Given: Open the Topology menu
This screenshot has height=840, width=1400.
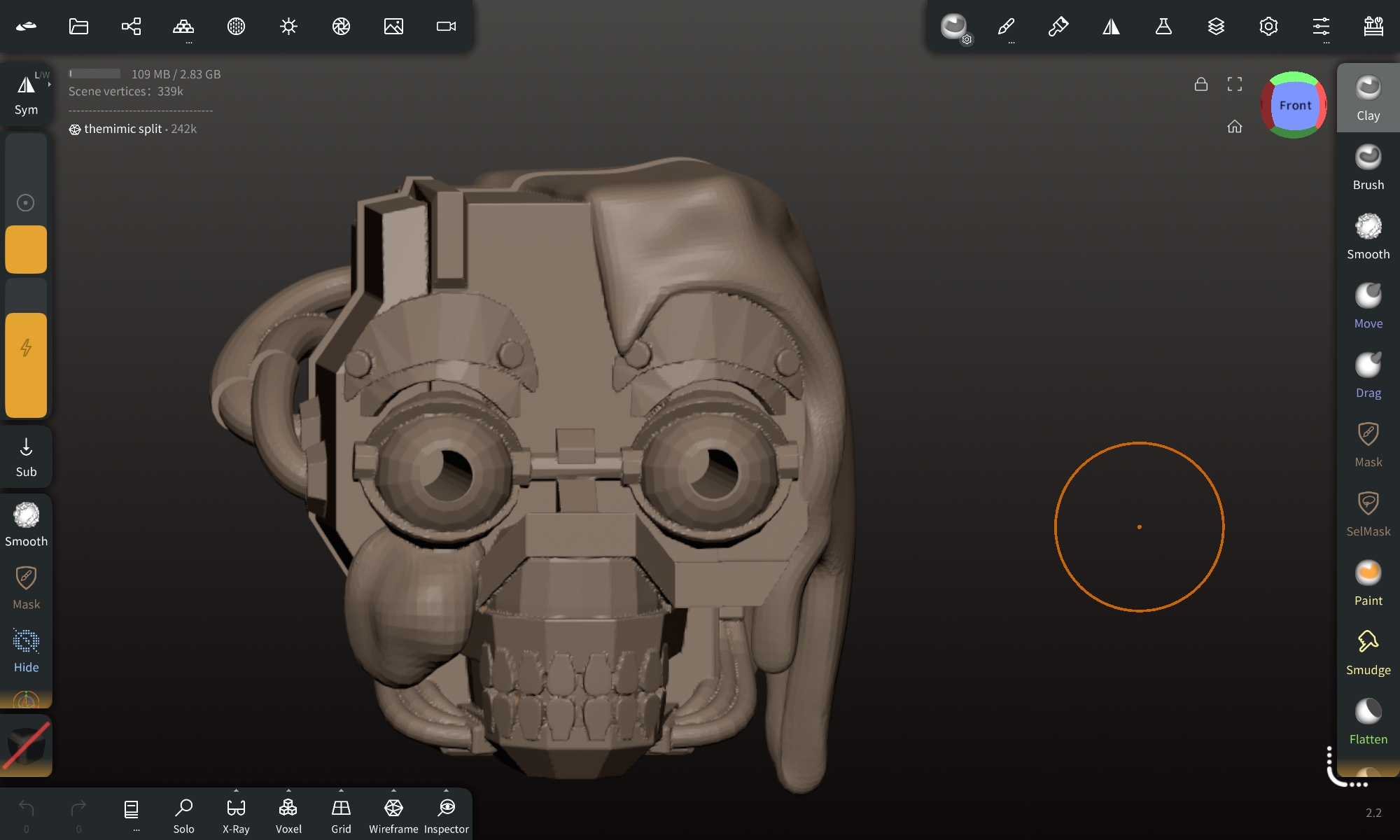Looking at the screenshot, I should [183, 27].
